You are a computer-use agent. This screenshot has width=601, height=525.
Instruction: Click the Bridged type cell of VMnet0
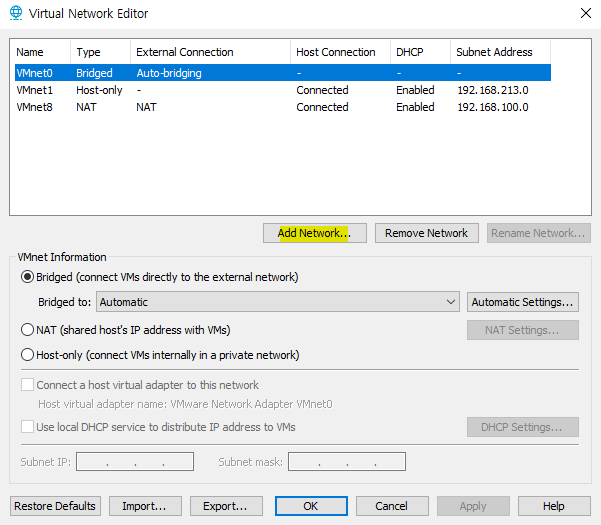pyautogui.click(x=94, y=73)
